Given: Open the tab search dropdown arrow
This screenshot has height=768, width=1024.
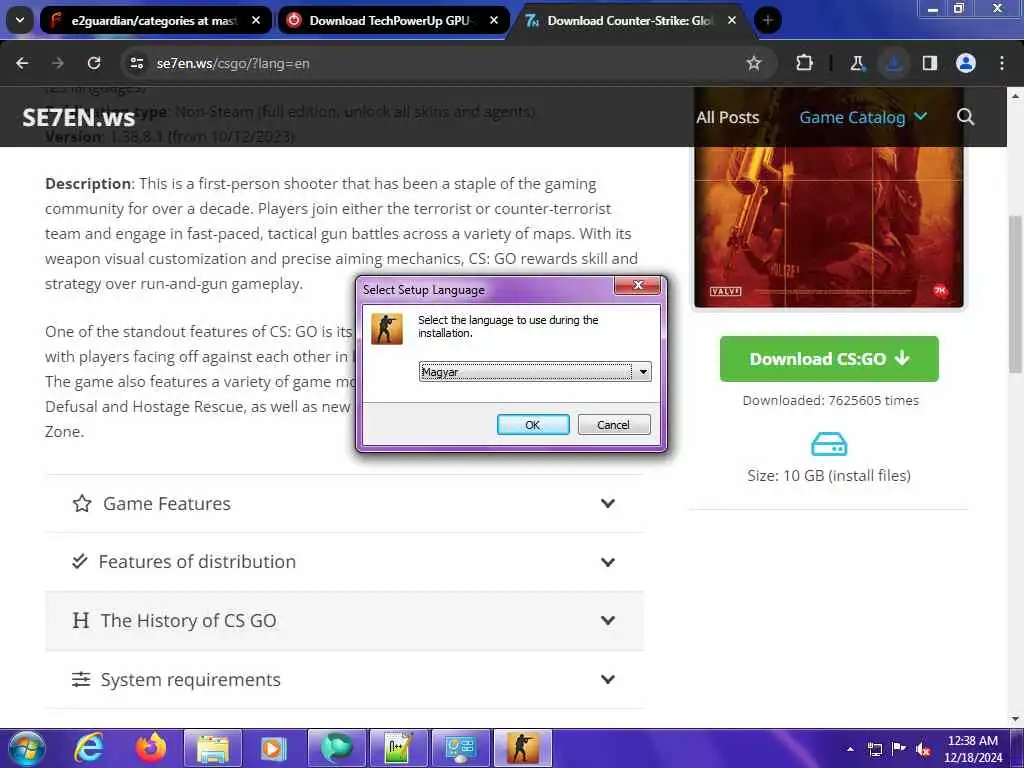Looking at the screenshot, I should 20,20.
